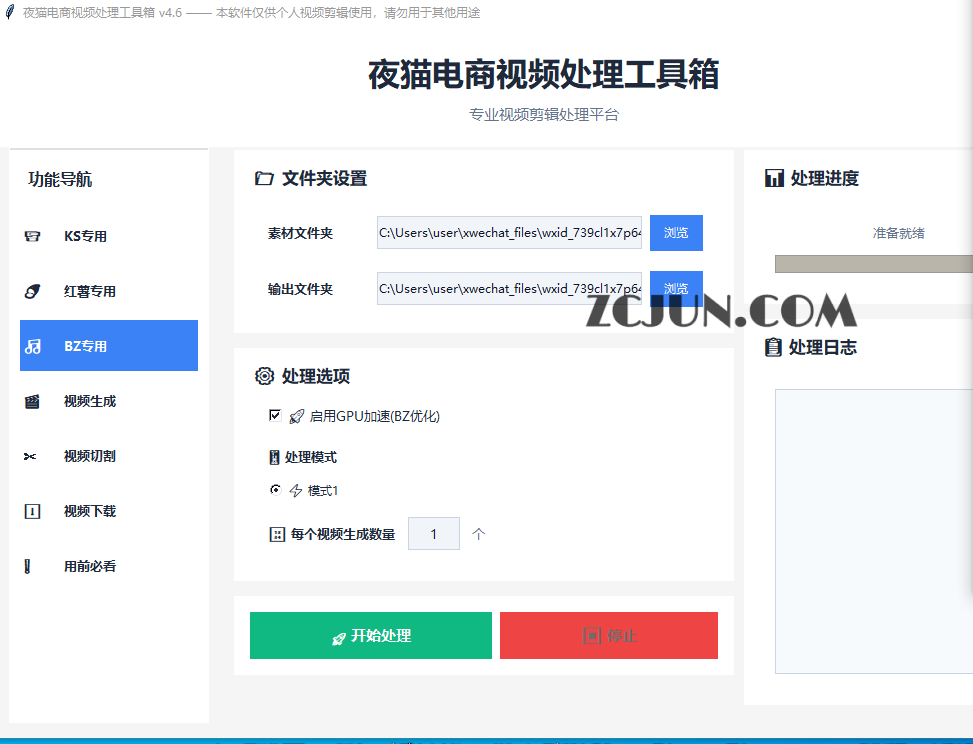Browse for the 输出文件夹 path
This screenshot has width=973, height=744.
coord(676,289)
